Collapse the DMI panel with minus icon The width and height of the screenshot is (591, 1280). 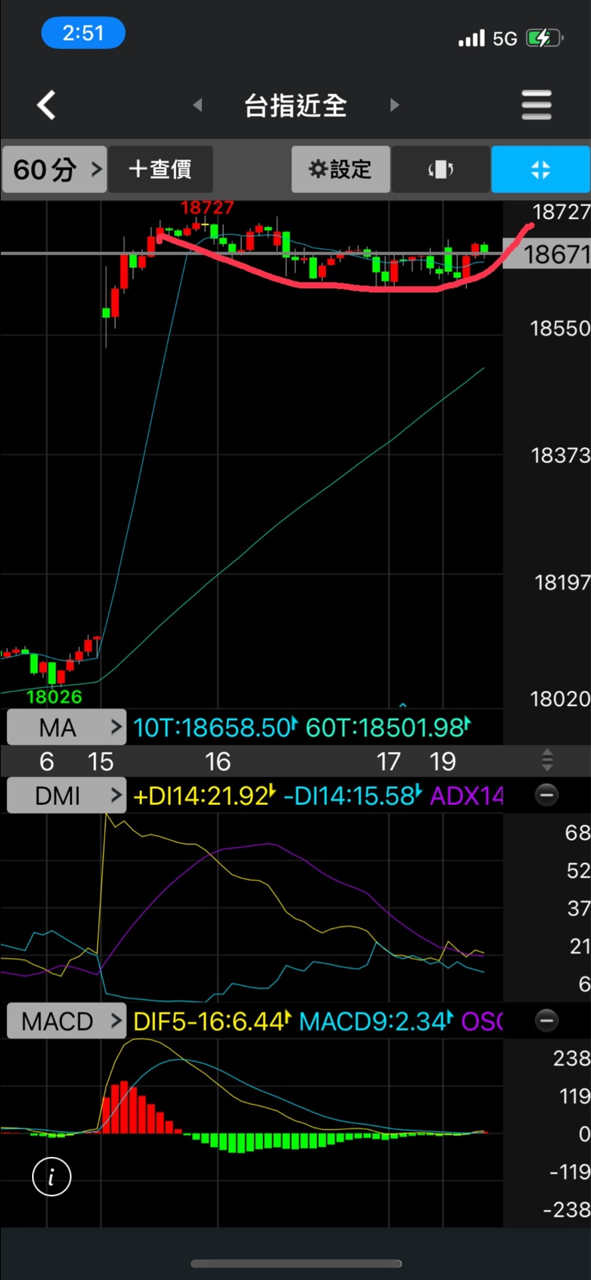tap(547, 796)
